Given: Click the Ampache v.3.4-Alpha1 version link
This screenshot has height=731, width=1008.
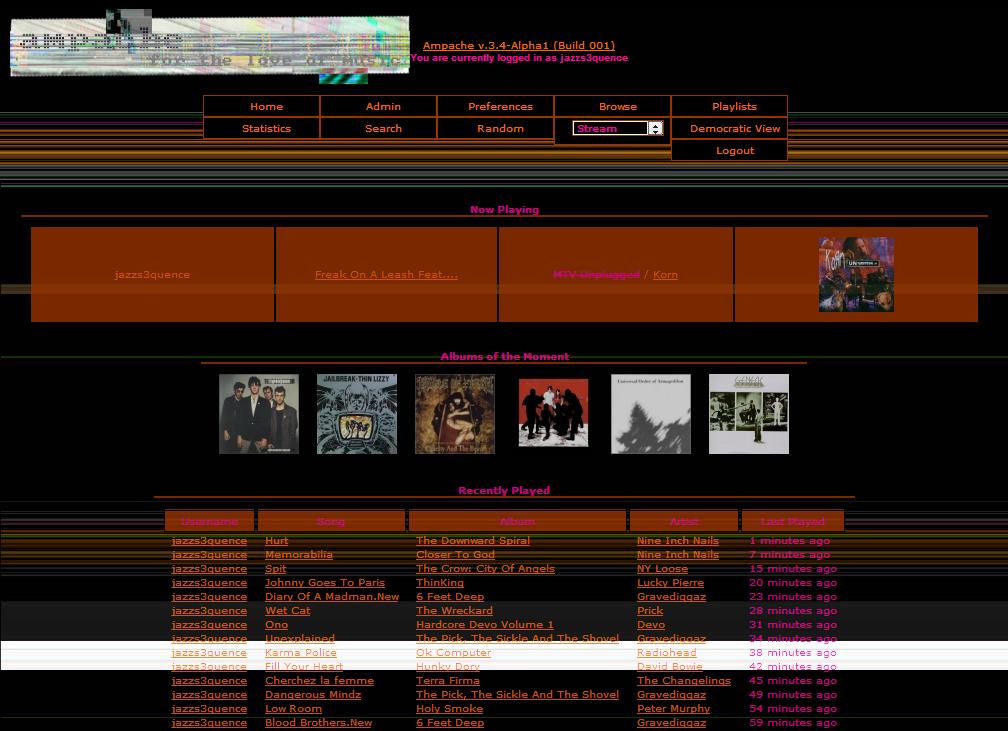Looking at the screenshot, I should (519, 46).
